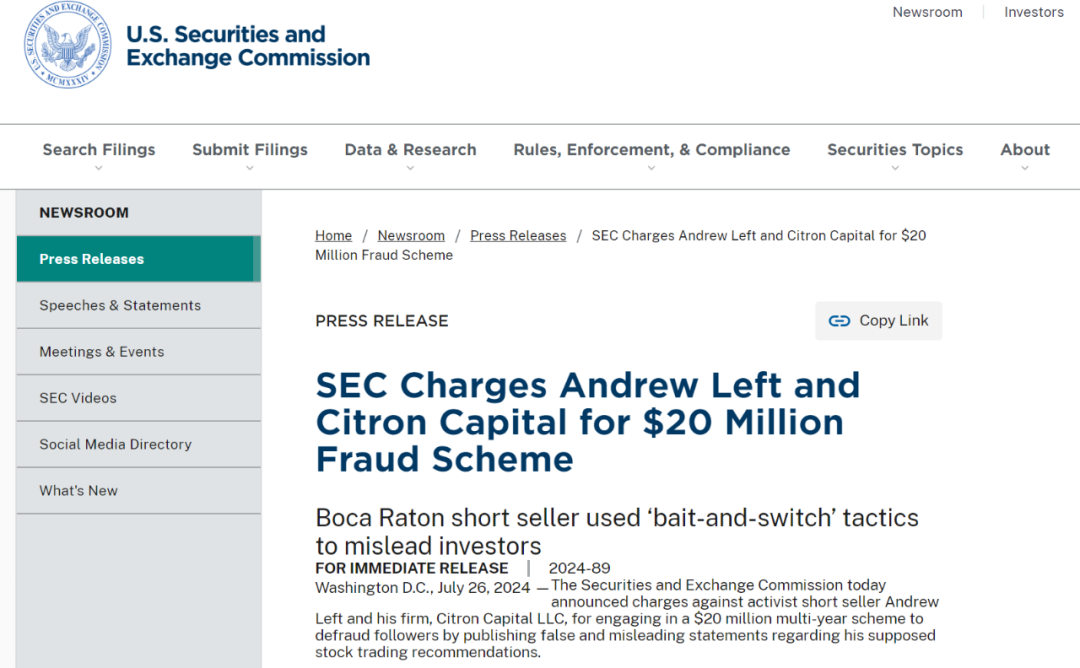Open the About dropdown menu

[1025, 150]
